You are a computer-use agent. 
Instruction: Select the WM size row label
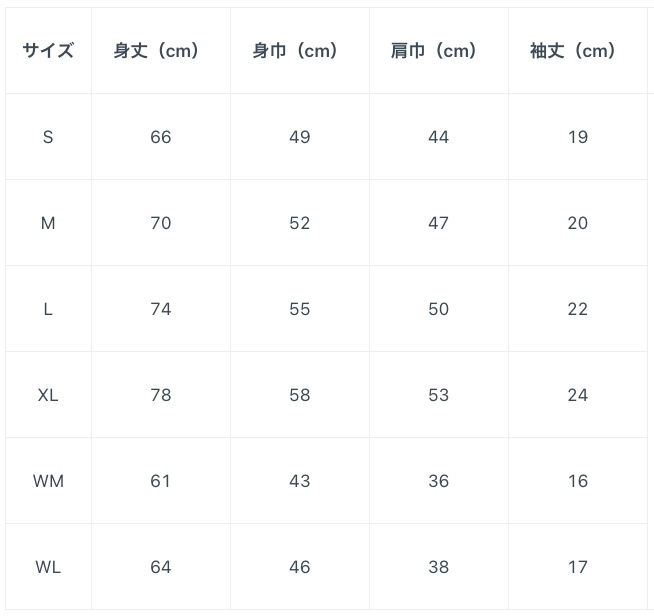click(48, 481)
